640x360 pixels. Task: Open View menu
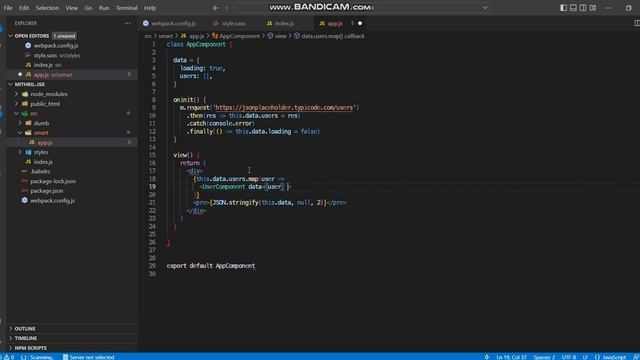pyautogui.click(x=71, y=8)
